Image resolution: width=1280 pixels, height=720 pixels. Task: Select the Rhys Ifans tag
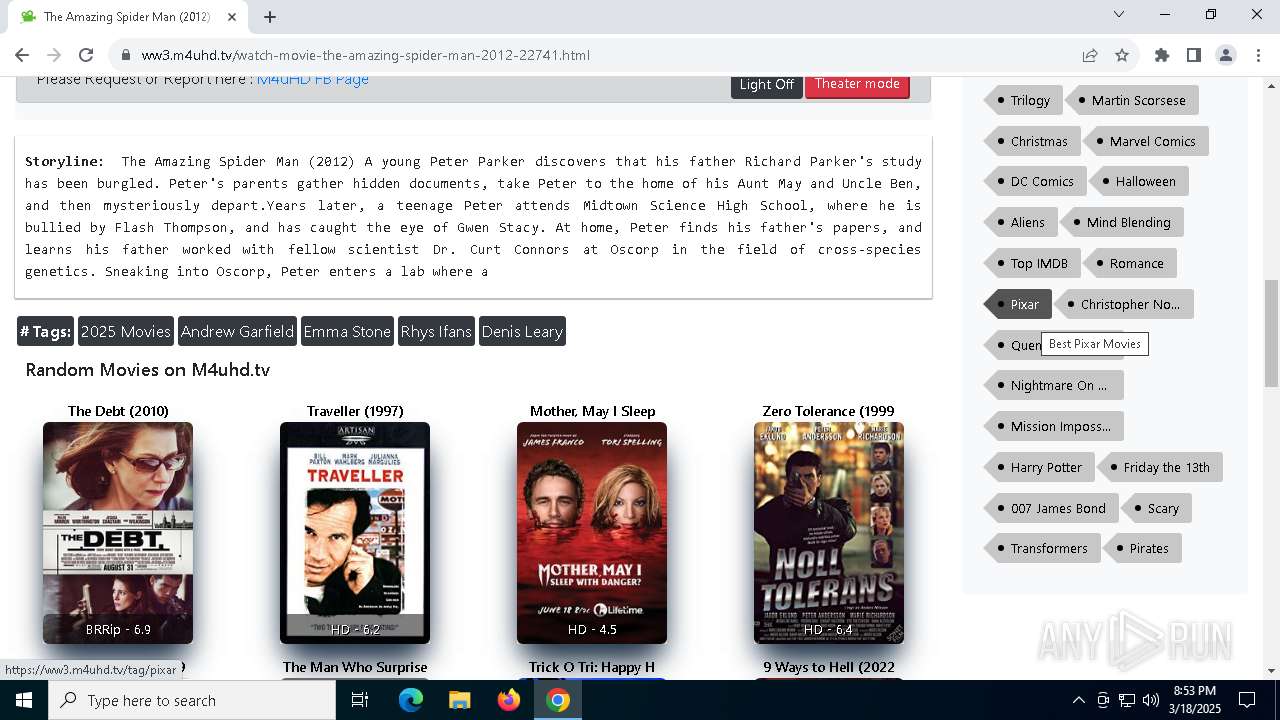click(436, 331)
